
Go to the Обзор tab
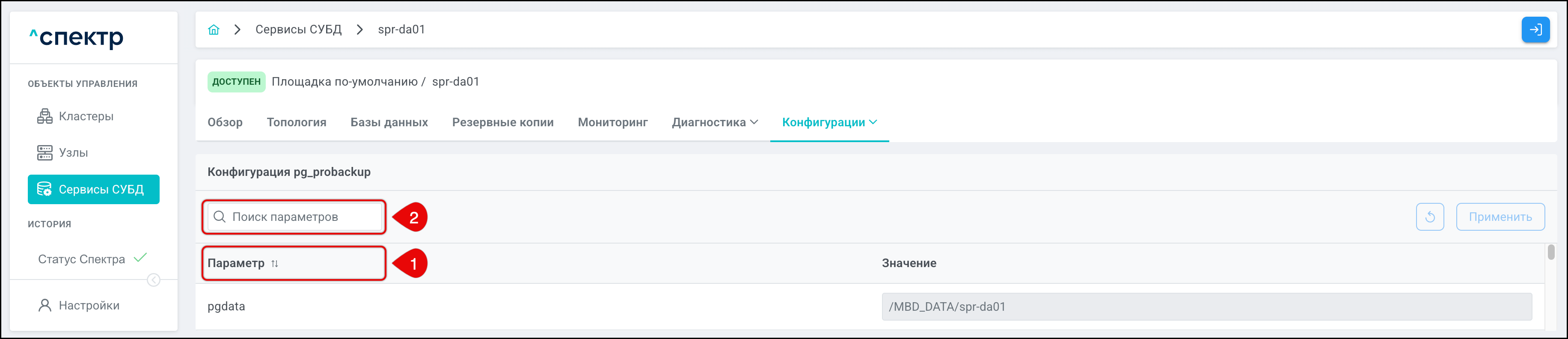[x=225, y=122]
